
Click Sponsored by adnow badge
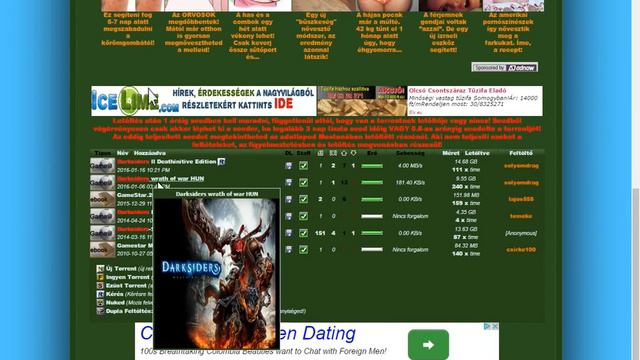pyautogui.click(x=504, y=67)
